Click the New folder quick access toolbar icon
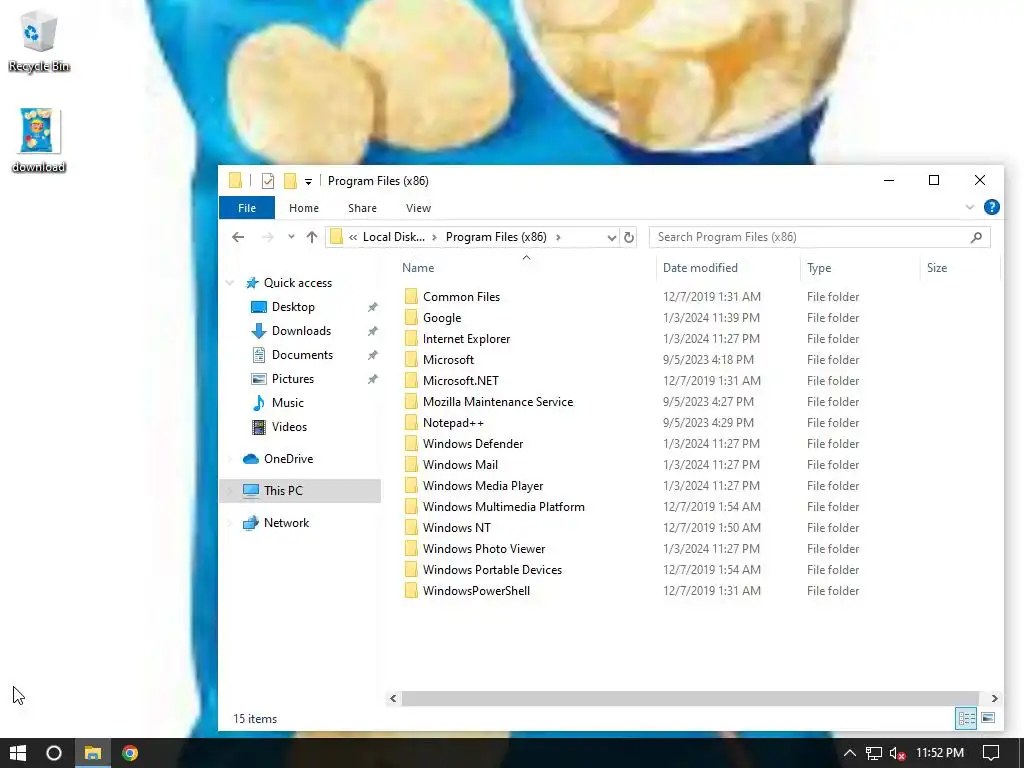This screenshot has width=1024, height=768. [290, 181]
